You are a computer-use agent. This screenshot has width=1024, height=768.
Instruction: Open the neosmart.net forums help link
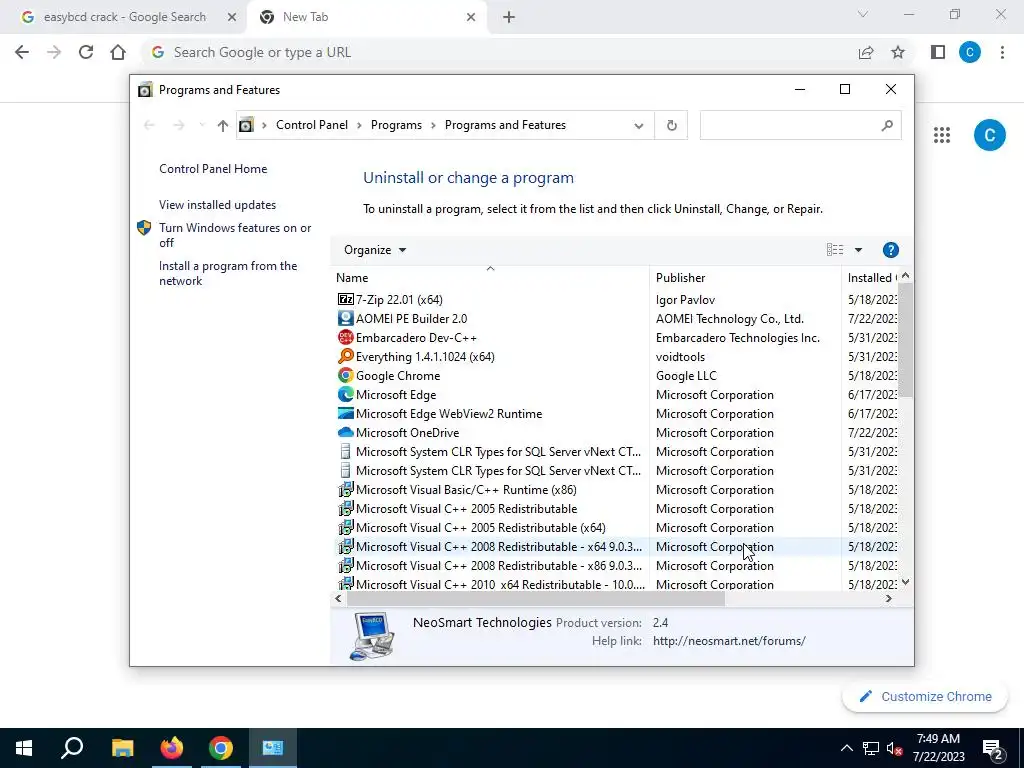click(x=729, y=641)
